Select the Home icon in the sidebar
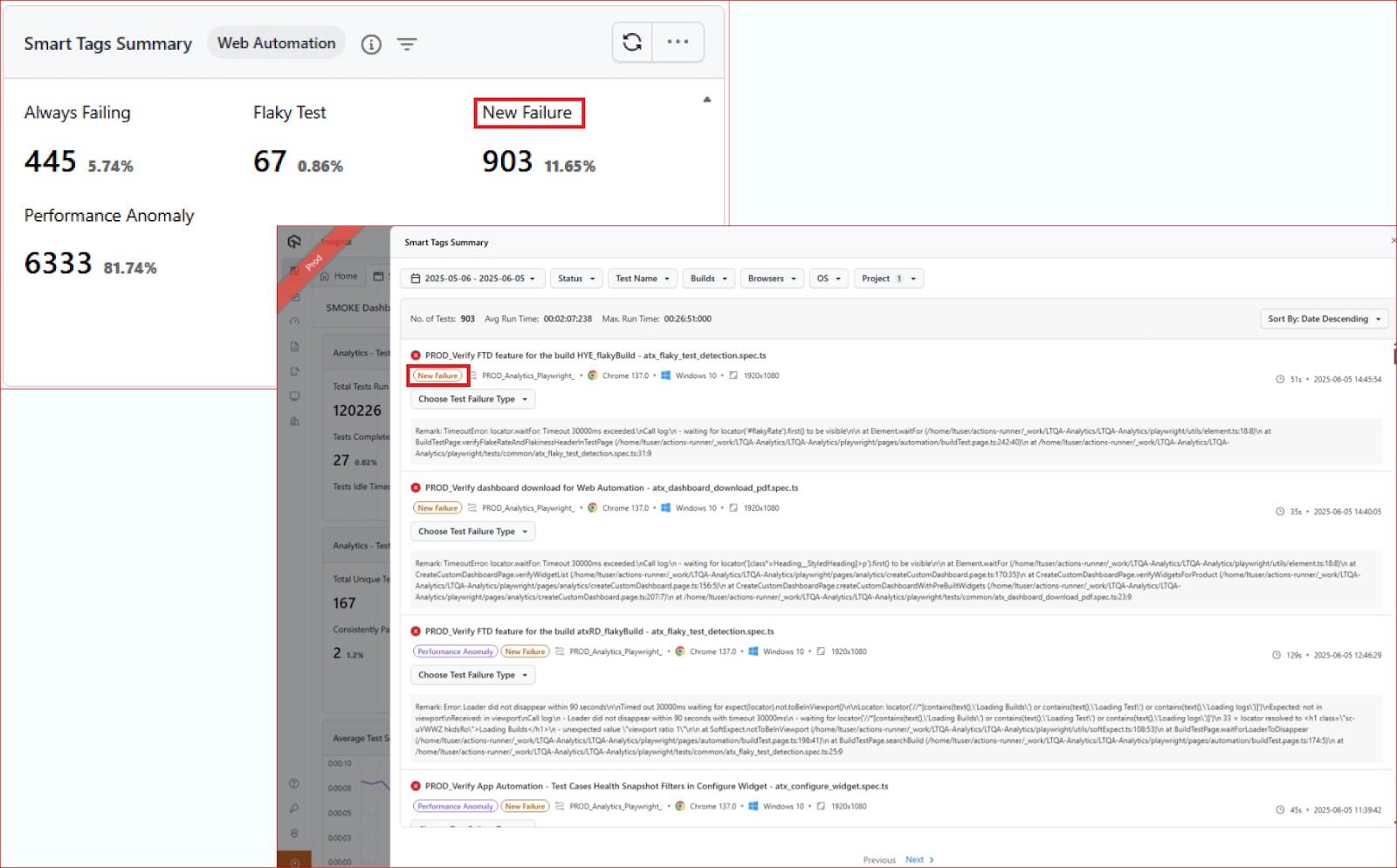 340,275
